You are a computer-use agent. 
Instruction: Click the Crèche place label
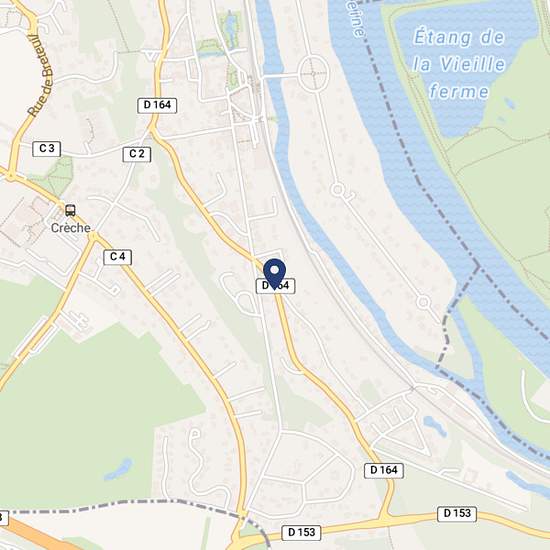coord(71,228)
